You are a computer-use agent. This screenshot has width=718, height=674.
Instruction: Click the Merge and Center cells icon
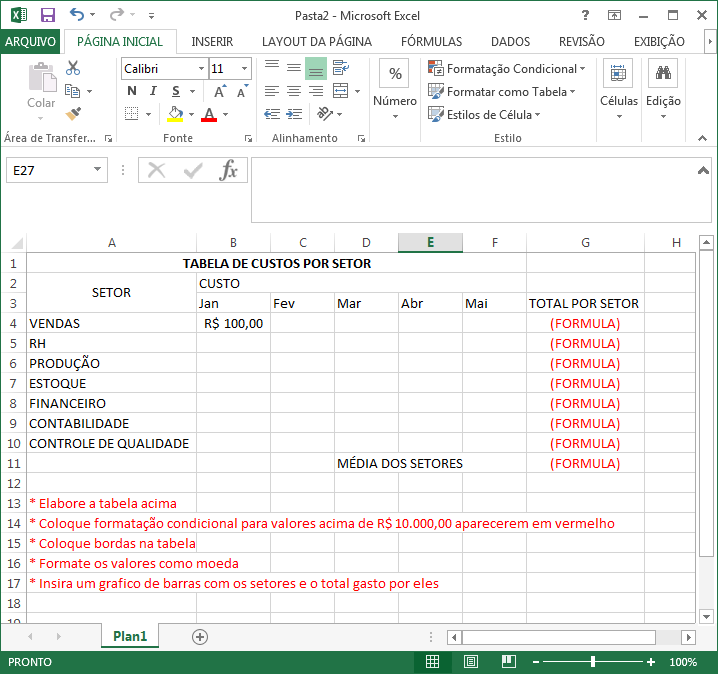pos(341,91)
